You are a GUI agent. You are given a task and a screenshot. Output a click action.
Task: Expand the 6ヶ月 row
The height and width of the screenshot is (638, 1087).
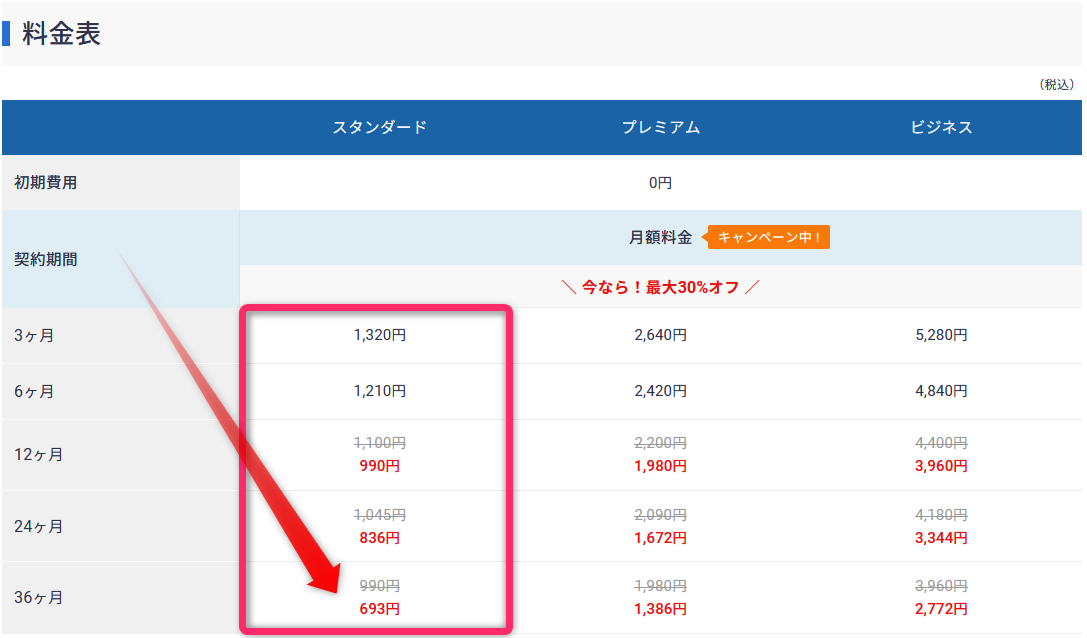point(35,391)
